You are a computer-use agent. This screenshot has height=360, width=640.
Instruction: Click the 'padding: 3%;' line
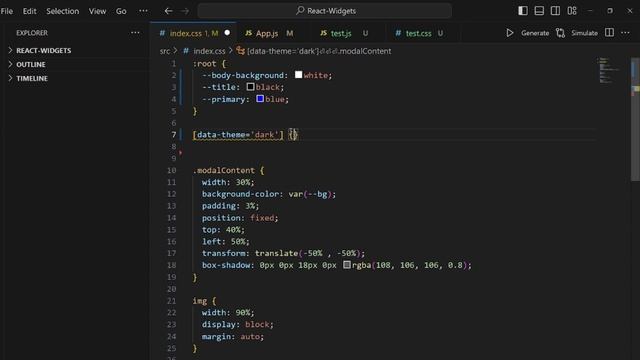(230, 206)
